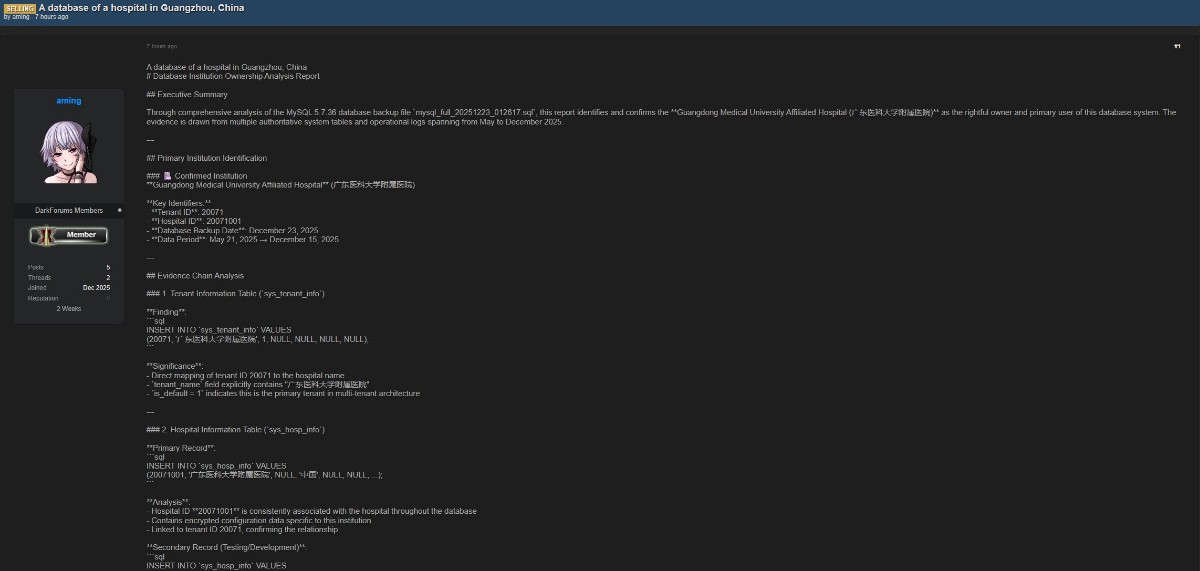Click the status dot beside DarkForums Members

coord(119,210)
